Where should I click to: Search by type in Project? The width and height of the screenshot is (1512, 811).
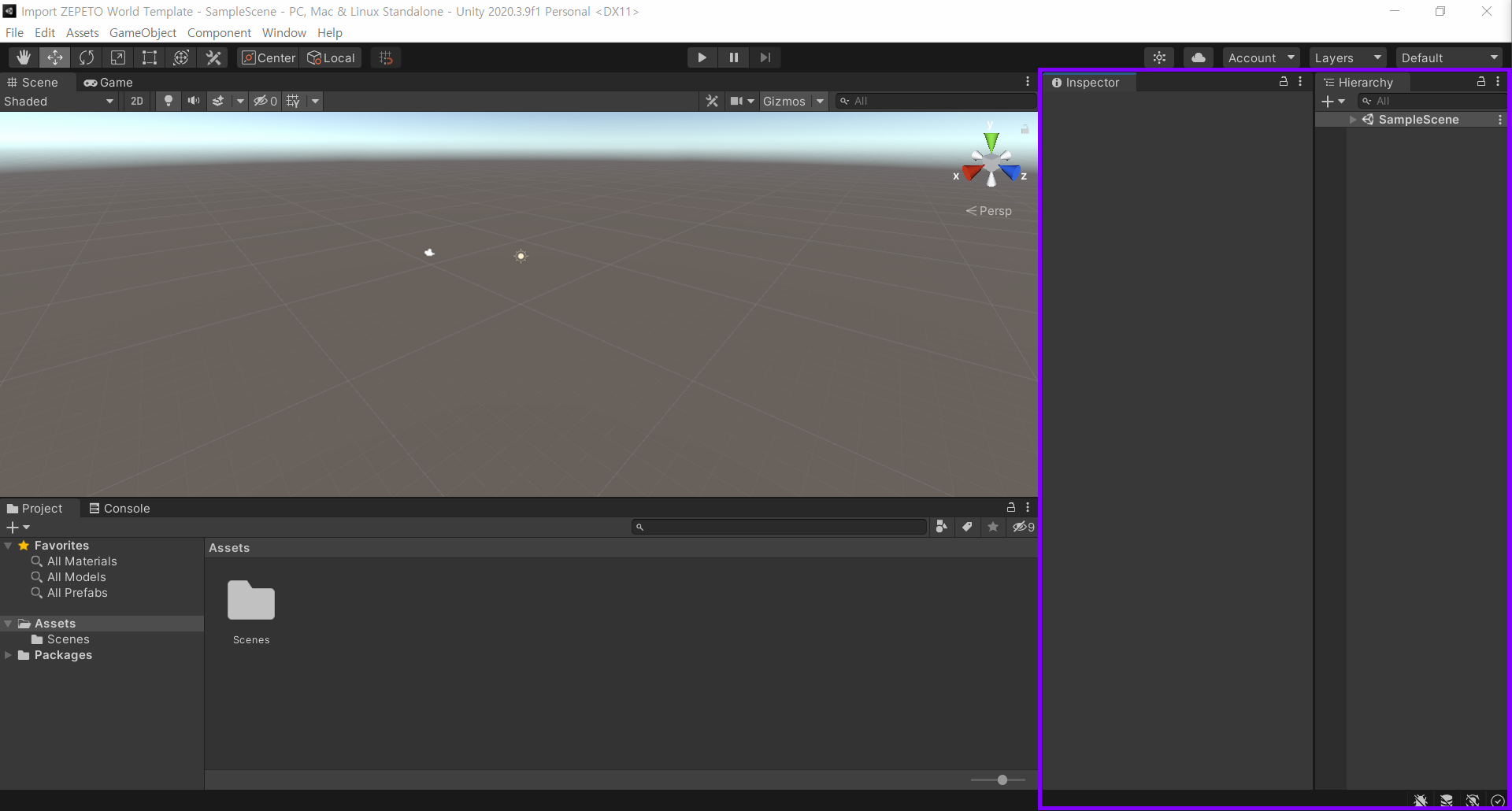[941, 527]
